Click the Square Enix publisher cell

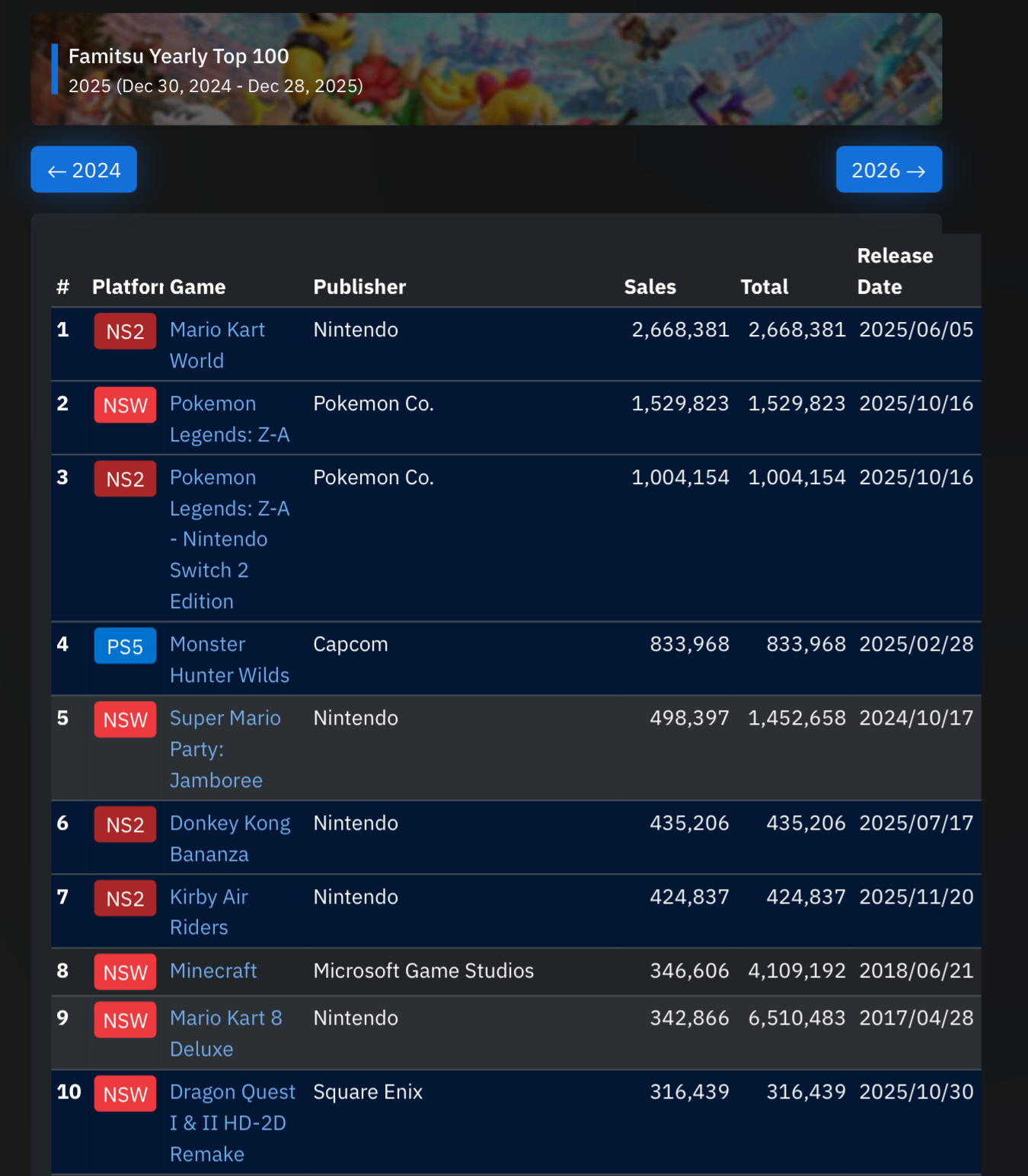coord(368,1092)
